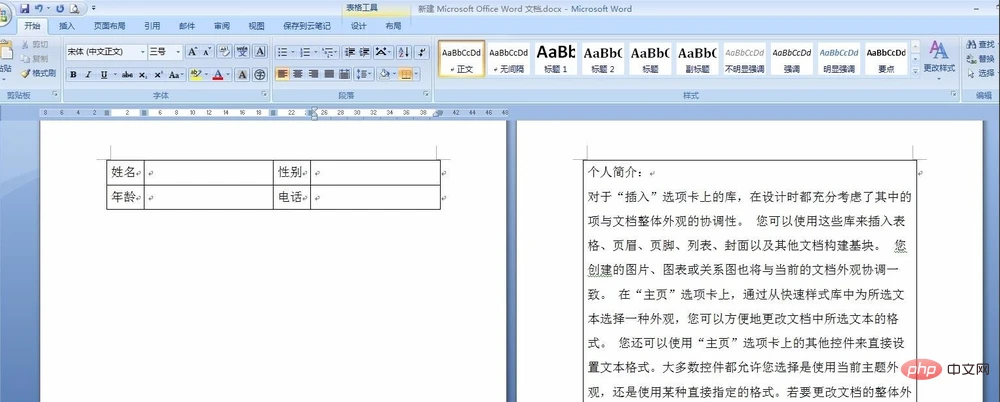Click the Phonetic Guide 变 icon
Screen dimensions: 1000x402
[x=242, y=52]
